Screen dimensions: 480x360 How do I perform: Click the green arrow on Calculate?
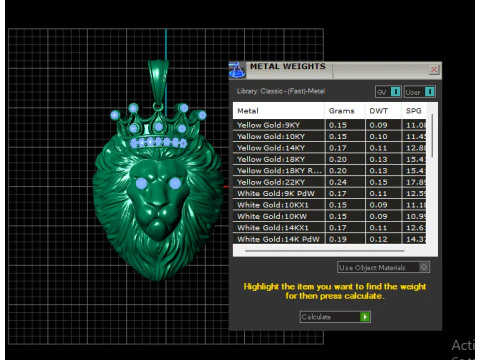(365, 317)
